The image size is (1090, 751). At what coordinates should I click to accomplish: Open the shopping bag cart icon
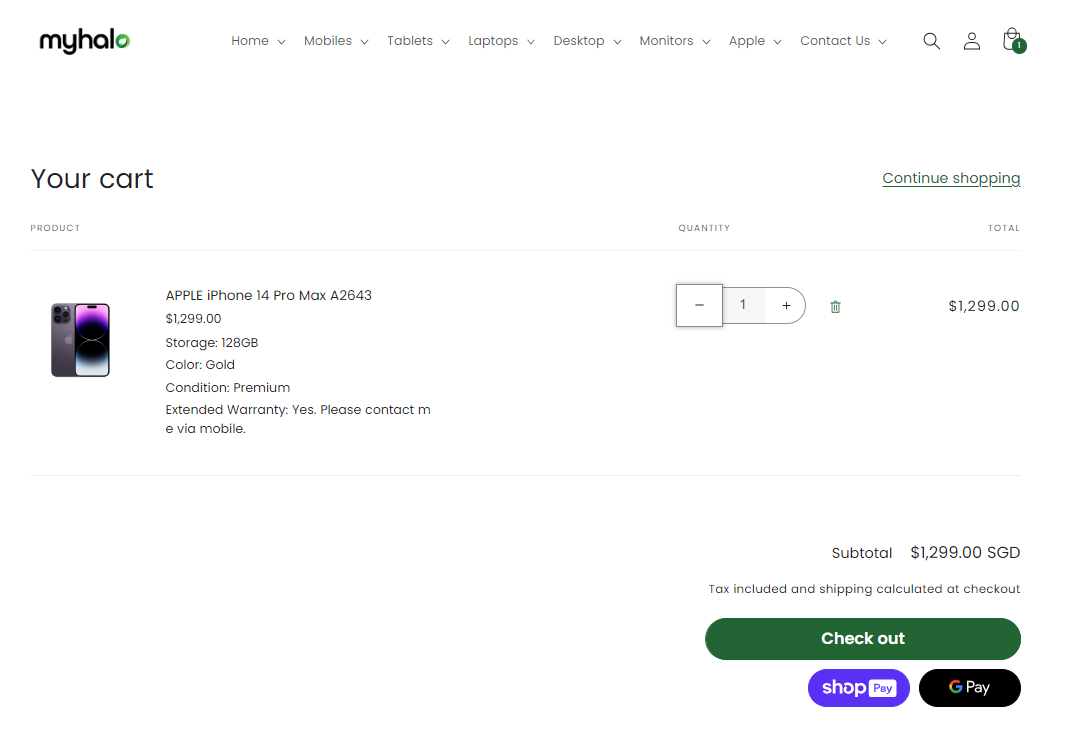(1012, 41)
